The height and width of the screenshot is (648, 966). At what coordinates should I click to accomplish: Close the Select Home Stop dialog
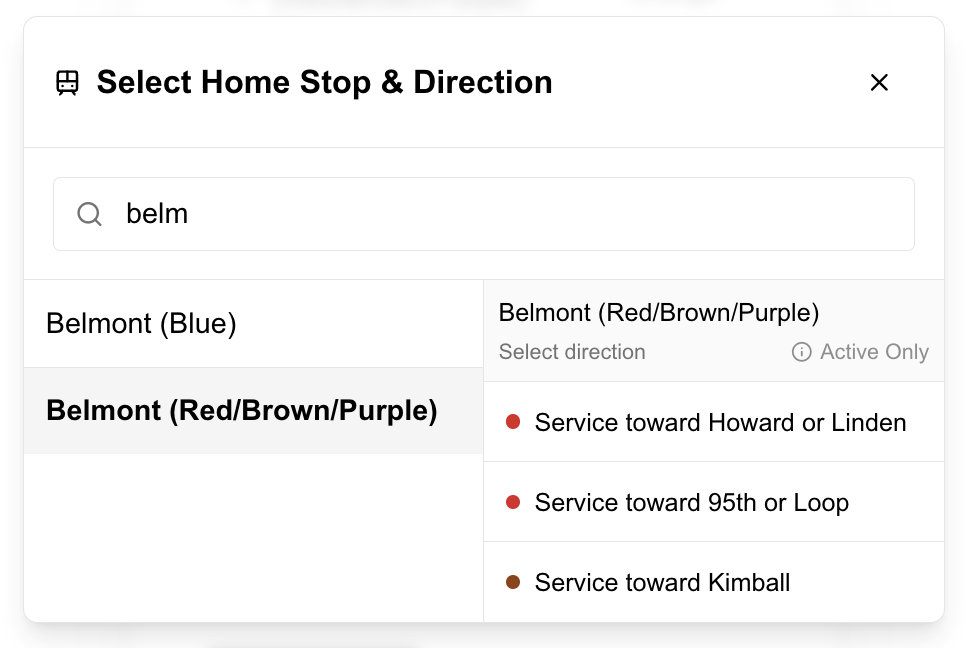tap(879, 83)
